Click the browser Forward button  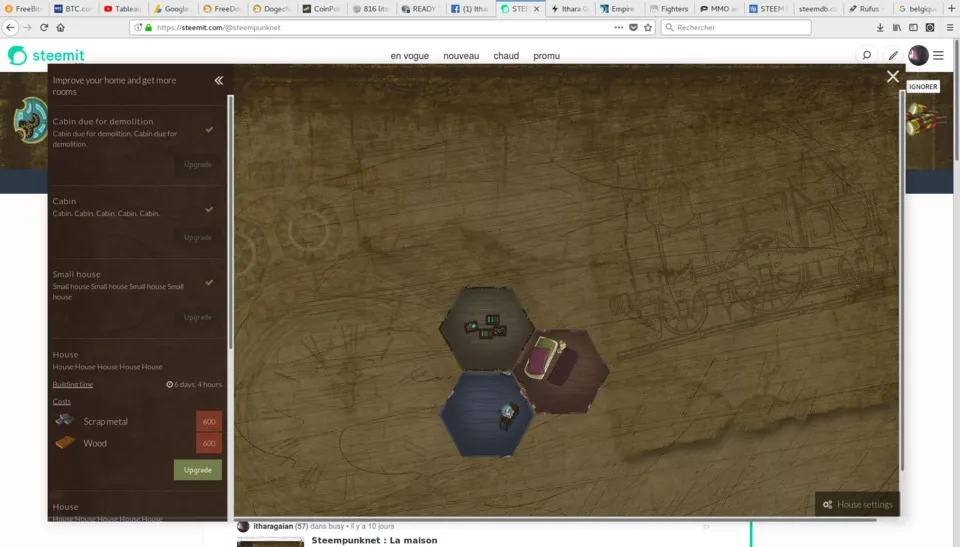(27, 28)
